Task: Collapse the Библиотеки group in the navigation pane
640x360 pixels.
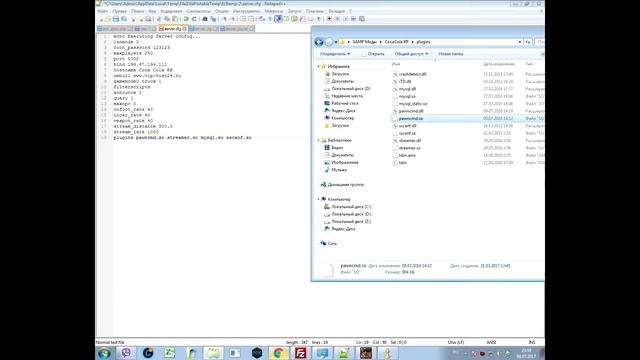Action: (x=319, y=140)
